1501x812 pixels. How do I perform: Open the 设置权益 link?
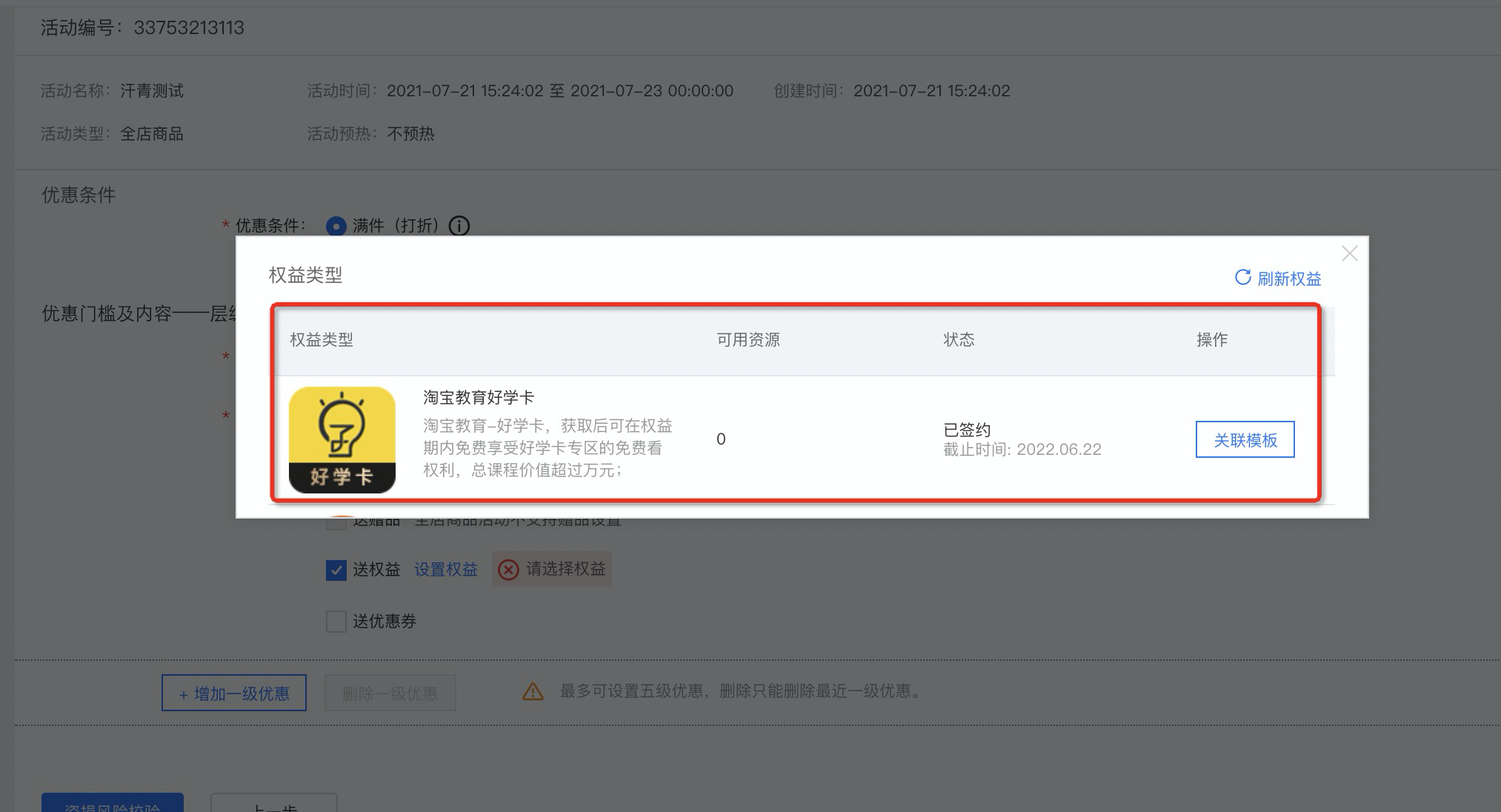[x=446, y=570]
